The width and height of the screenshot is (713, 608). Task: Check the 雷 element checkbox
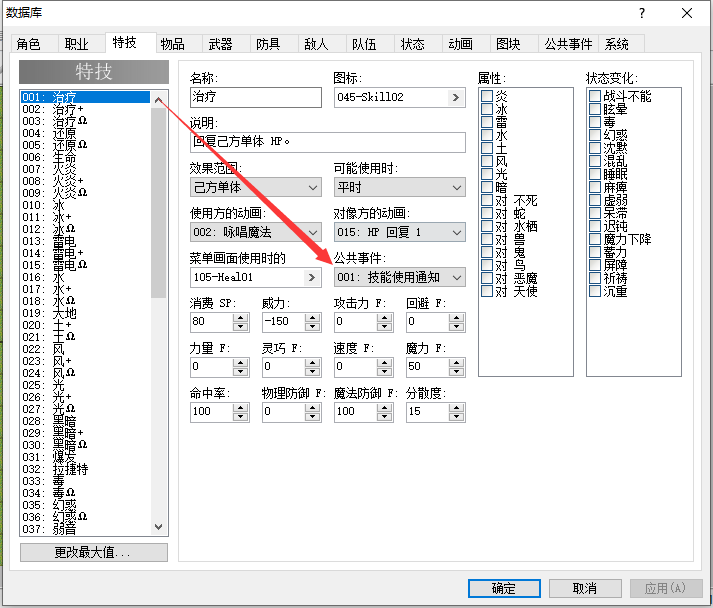(487, 122)
